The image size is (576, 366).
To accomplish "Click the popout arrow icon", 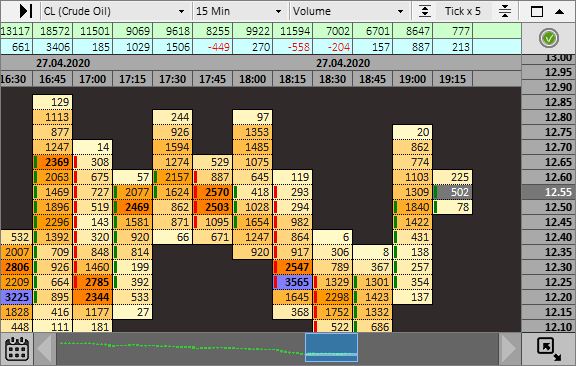I will (x=549, y=349).
